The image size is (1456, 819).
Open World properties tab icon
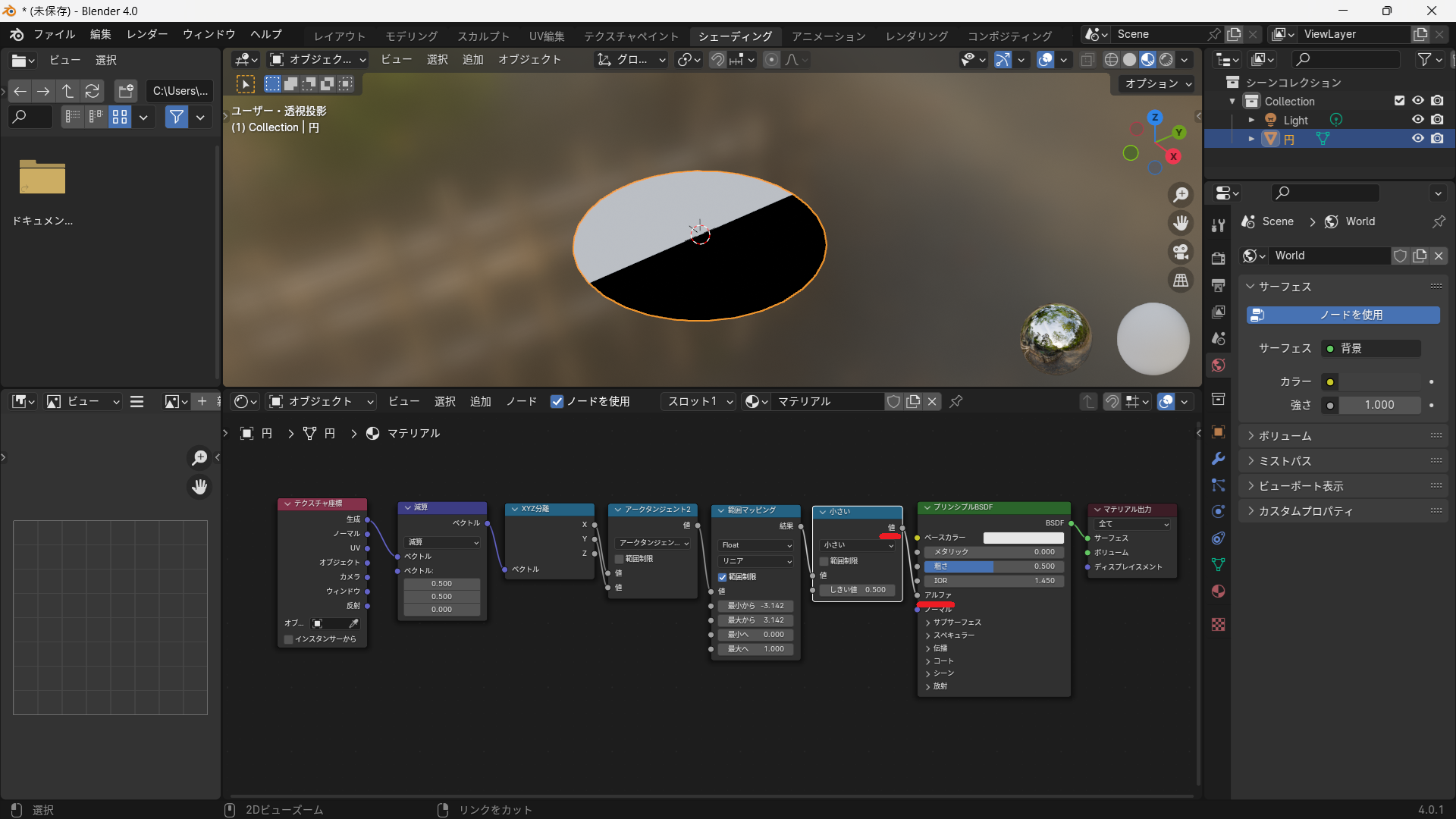click(x=1218, y=366)
